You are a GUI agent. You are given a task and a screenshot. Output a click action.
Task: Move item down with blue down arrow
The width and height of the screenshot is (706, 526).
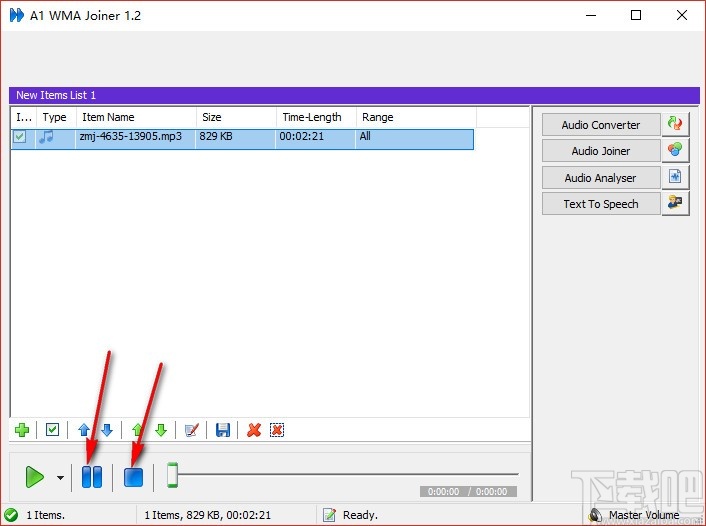pyautogui.click(x=107, y=430)
